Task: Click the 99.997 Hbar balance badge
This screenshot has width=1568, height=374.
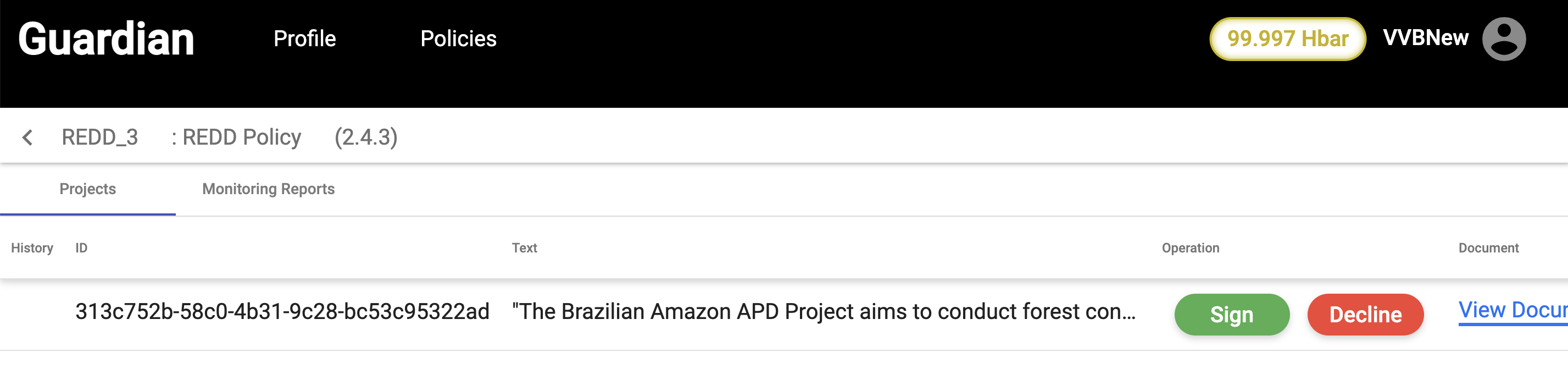Action: (x=1287, y=39)
